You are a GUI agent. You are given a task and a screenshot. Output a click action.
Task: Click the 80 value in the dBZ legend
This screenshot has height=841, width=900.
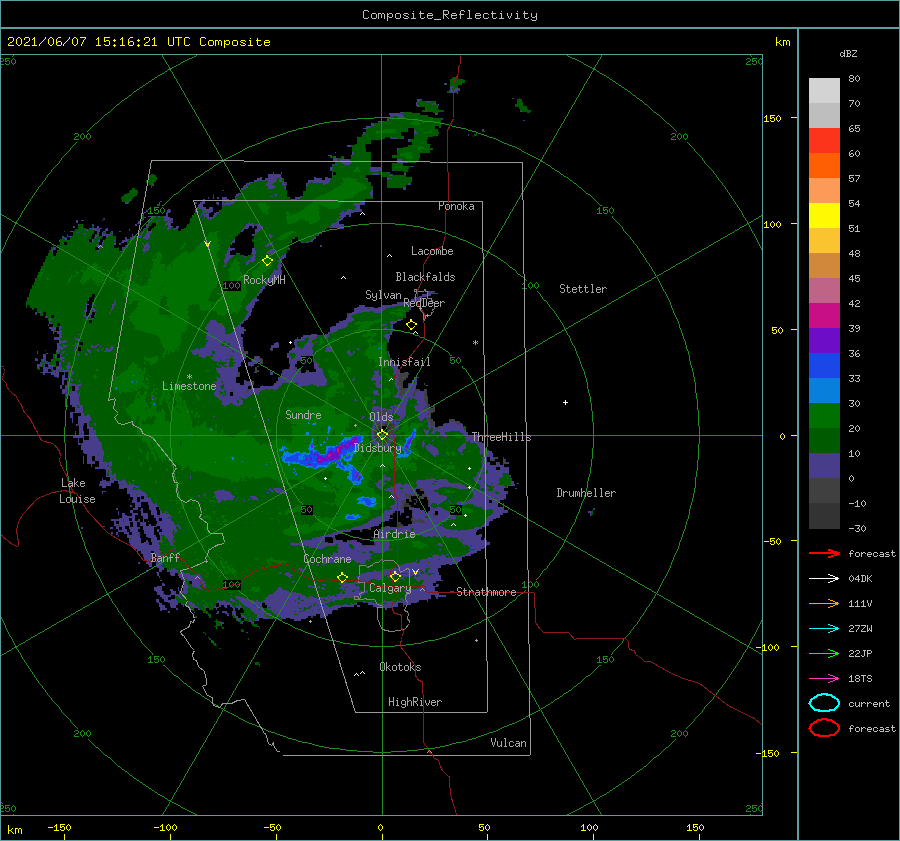pyautogui.click(x=854, y=79)
